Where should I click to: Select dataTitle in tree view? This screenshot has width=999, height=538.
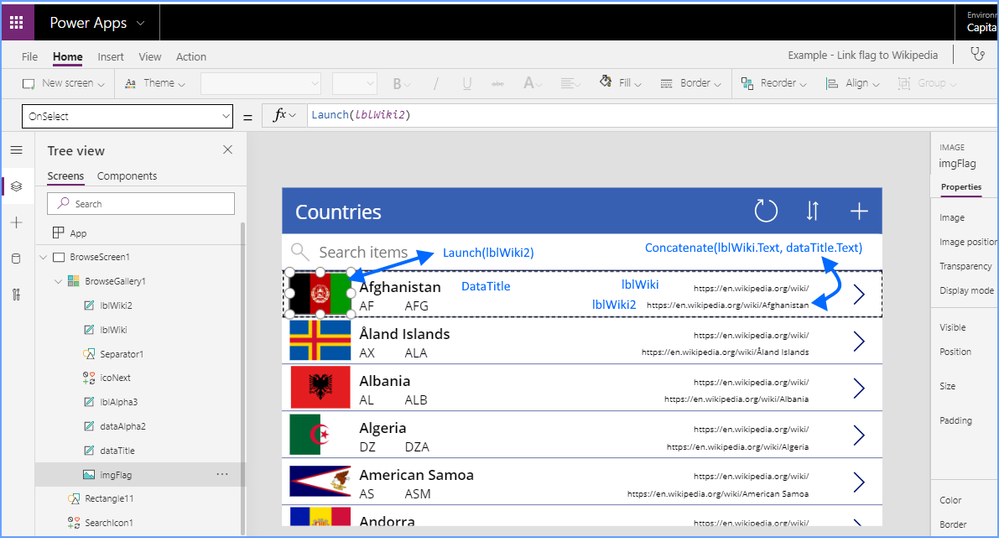(x=117, y=451)
